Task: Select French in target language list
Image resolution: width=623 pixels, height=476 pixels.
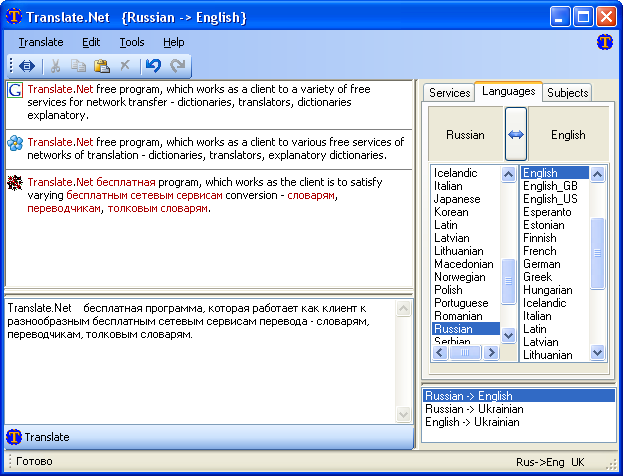Action: click(555, 251)
